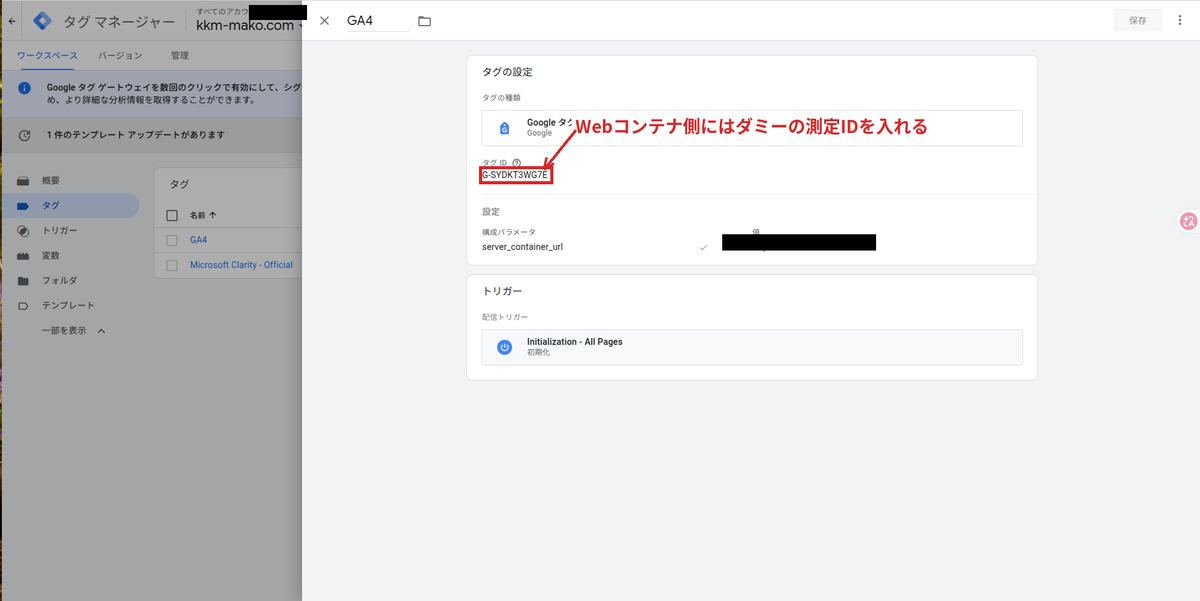Click the フォルダ sidebar folder icon

point(23,281)
